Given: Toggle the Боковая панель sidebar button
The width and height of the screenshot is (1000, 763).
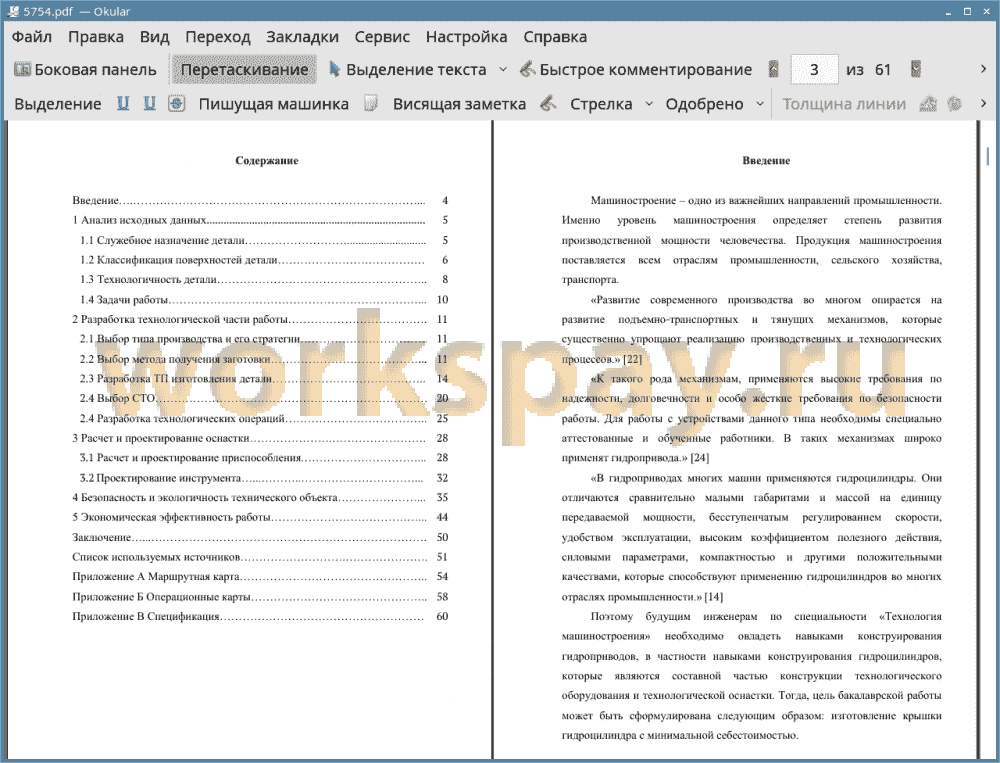Looking at the screenshot, I should coord(85,70).
